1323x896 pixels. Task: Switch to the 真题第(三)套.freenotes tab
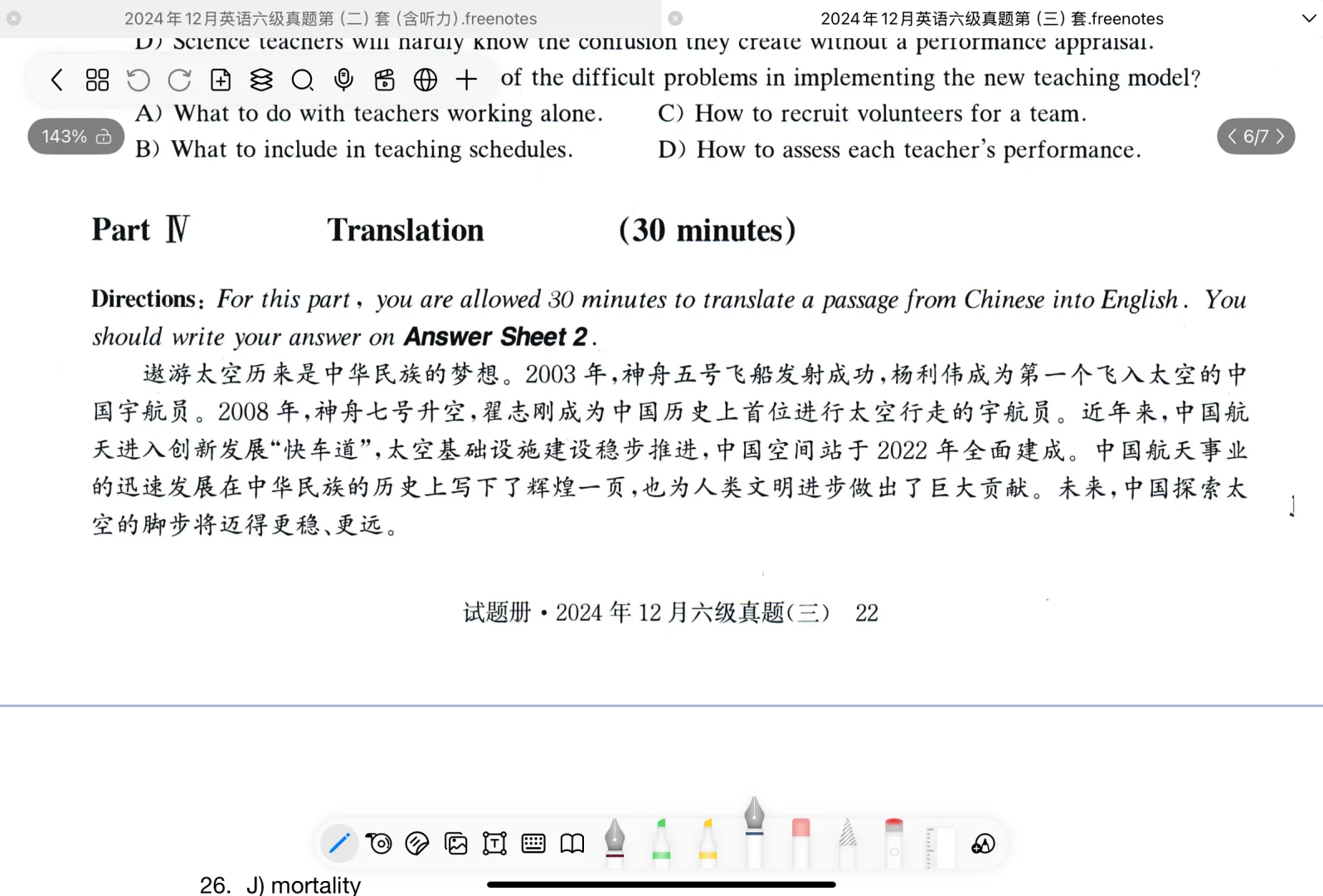pos(992,18)
